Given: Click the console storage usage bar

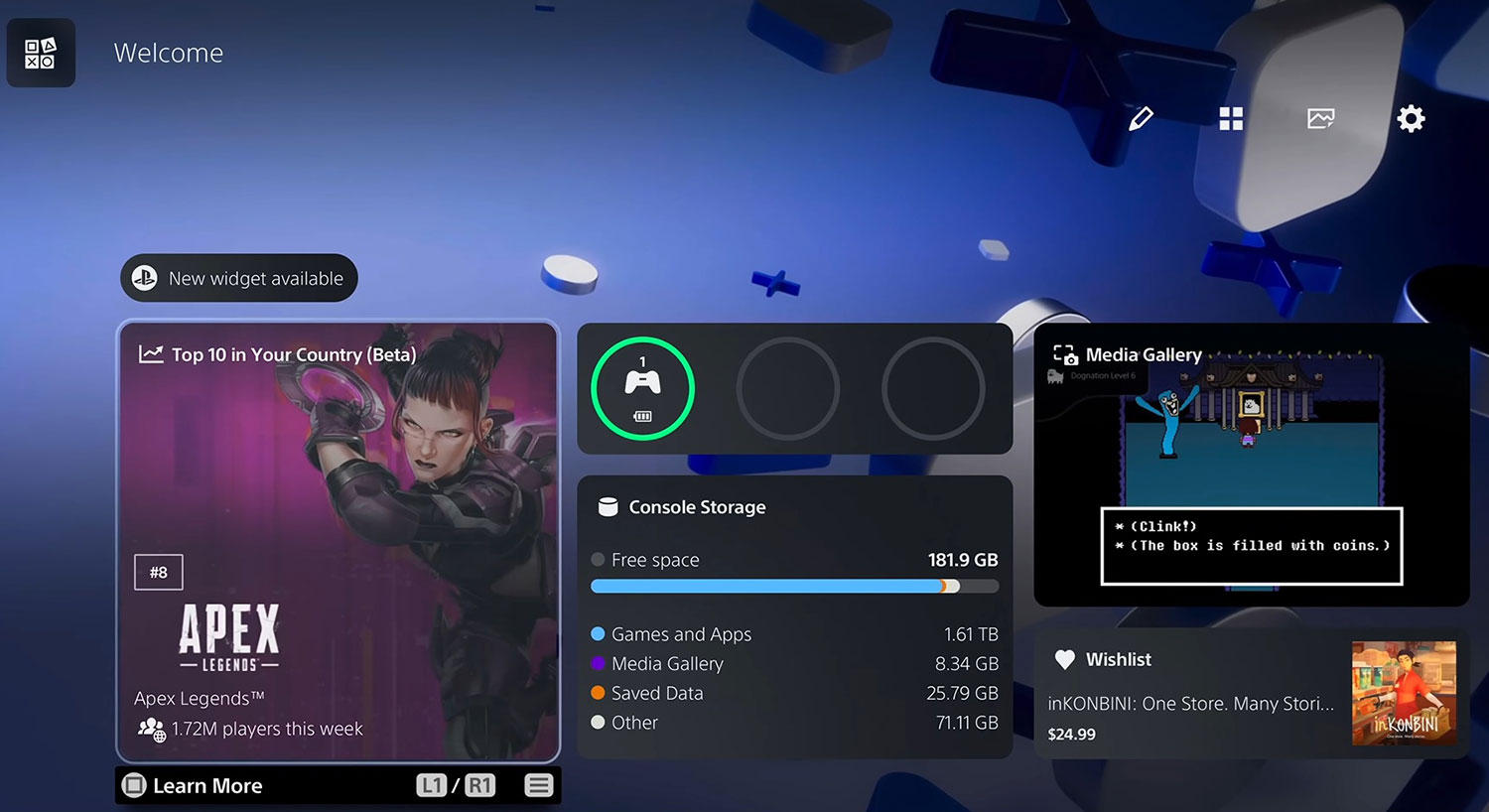Looking at the screenshot, I should coord(794,587).
